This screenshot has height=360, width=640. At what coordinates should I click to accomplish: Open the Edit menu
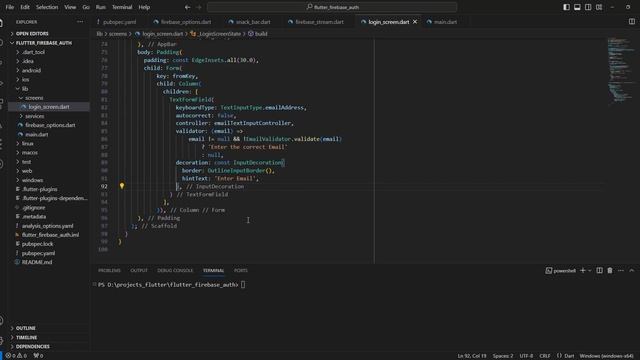pos(25,7)
